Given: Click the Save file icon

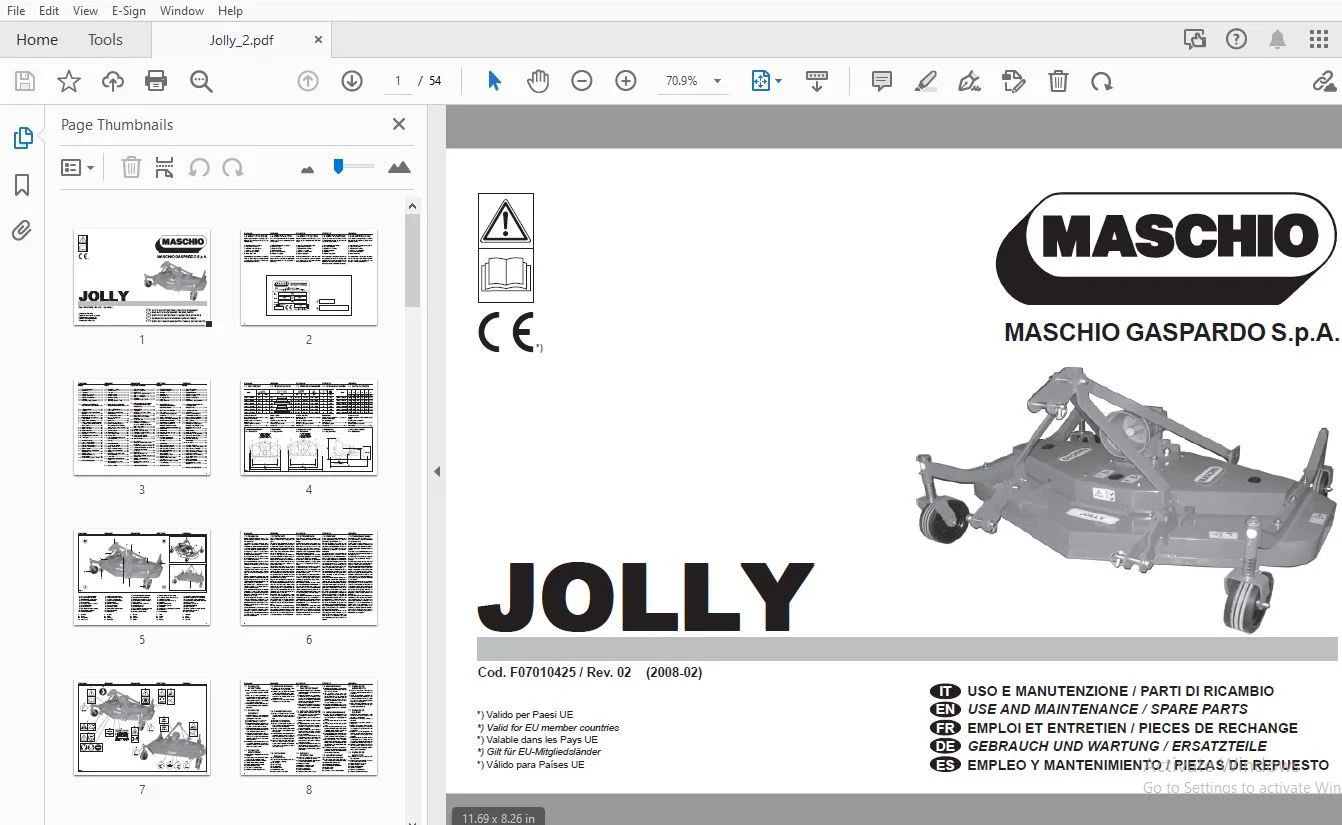Looking at the screenshot, I should (25, 81).
